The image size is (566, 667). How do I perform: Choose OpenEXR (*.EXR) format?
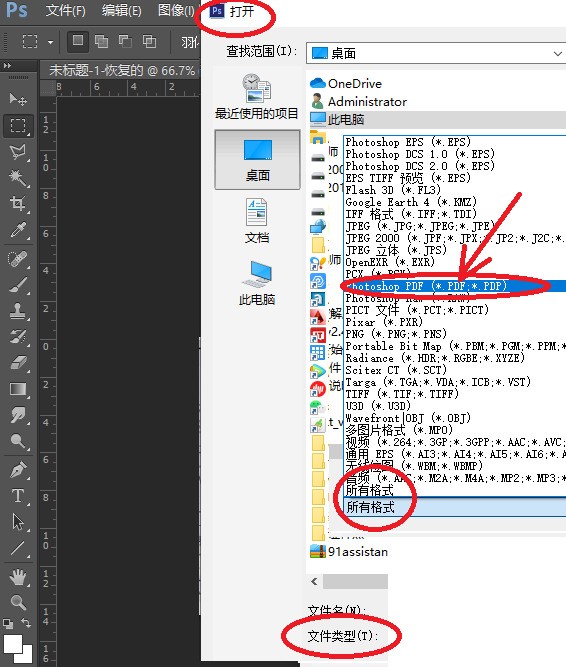(x=455, y=262)
